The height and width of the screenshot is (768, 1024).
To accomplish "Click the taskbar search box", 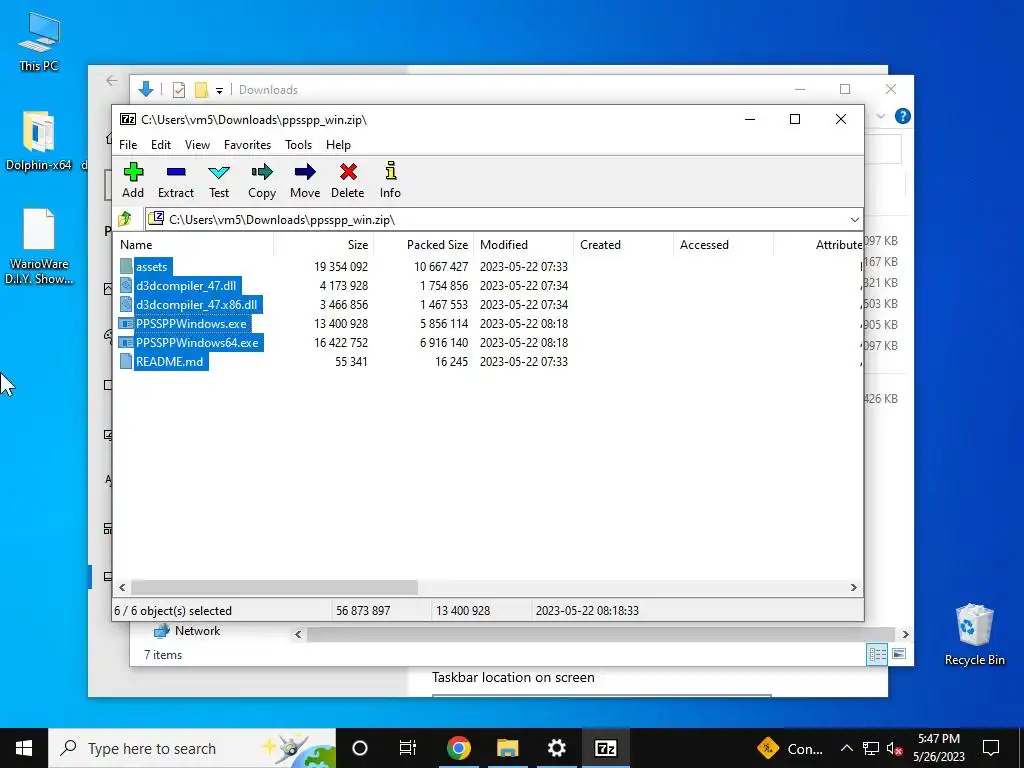I will pyautogui.click(x=192, y=748).
